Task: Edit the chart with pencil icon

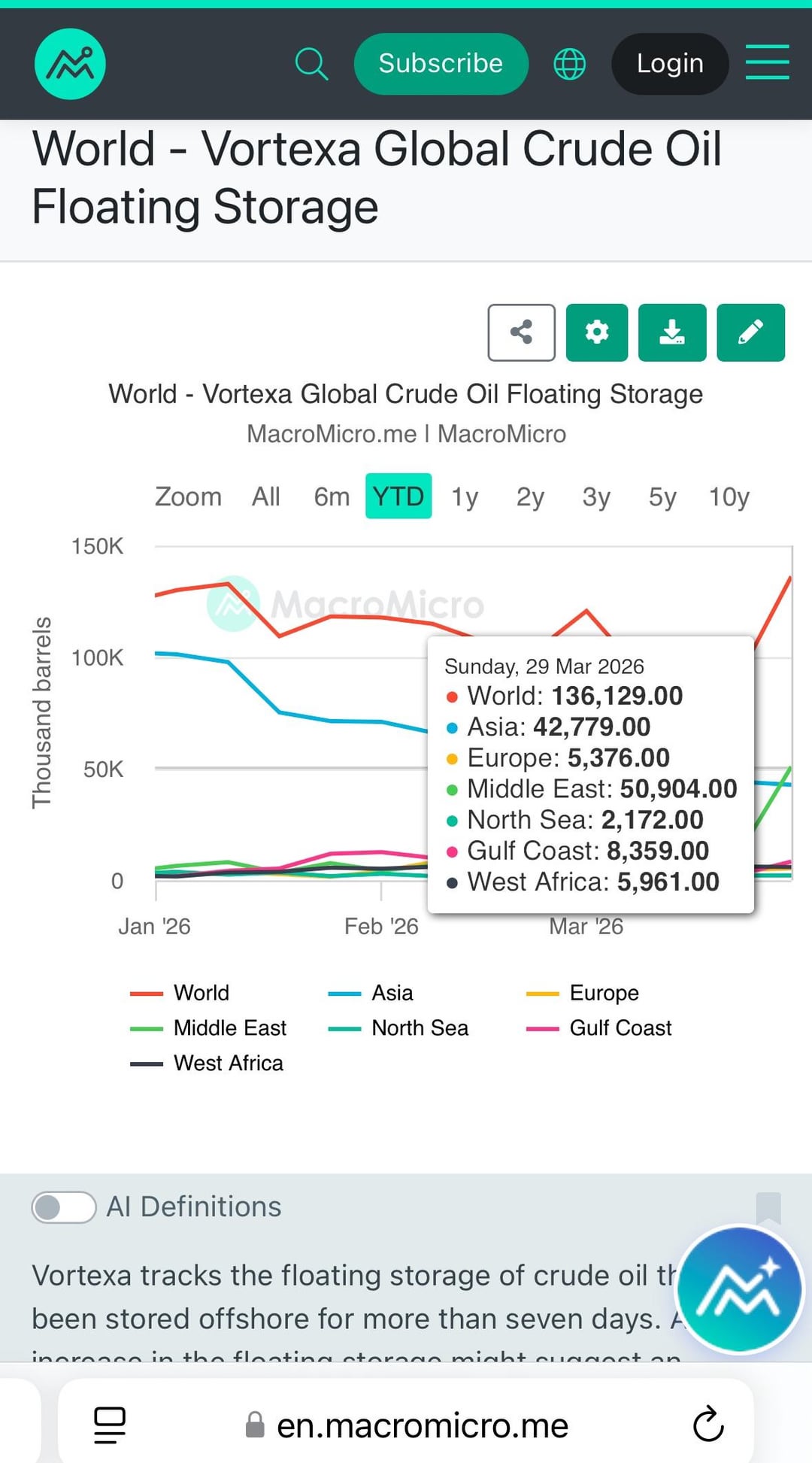Action: pos(750,332)
